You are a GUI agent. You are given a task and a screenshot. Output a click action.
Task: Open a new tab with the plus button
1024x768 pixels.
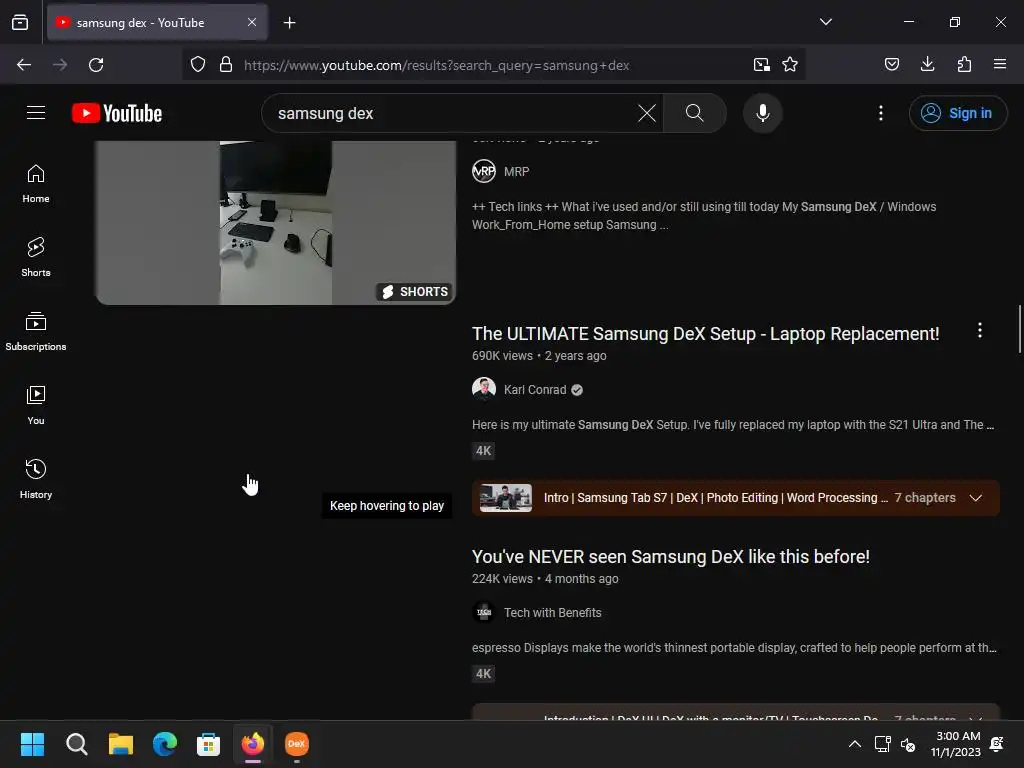289,23
